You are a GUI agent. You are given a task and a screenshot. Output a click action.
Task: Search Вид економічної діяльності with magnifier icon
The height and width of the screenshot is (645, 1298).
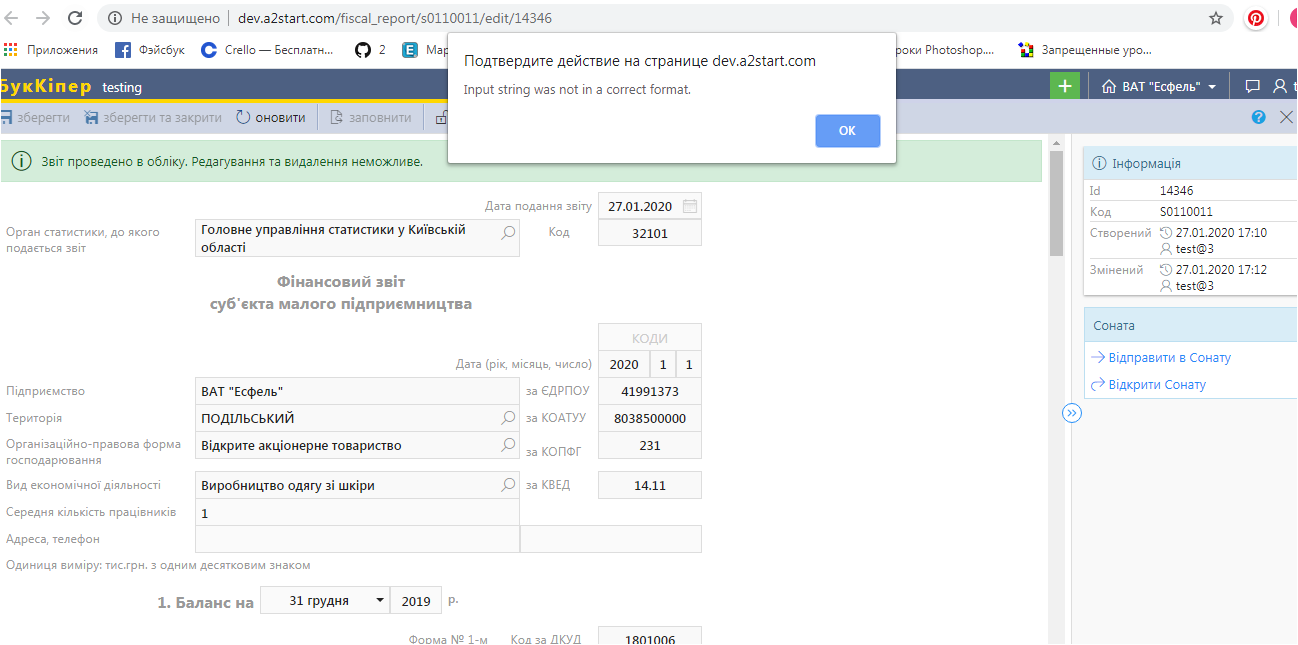(x=508, y=484)
